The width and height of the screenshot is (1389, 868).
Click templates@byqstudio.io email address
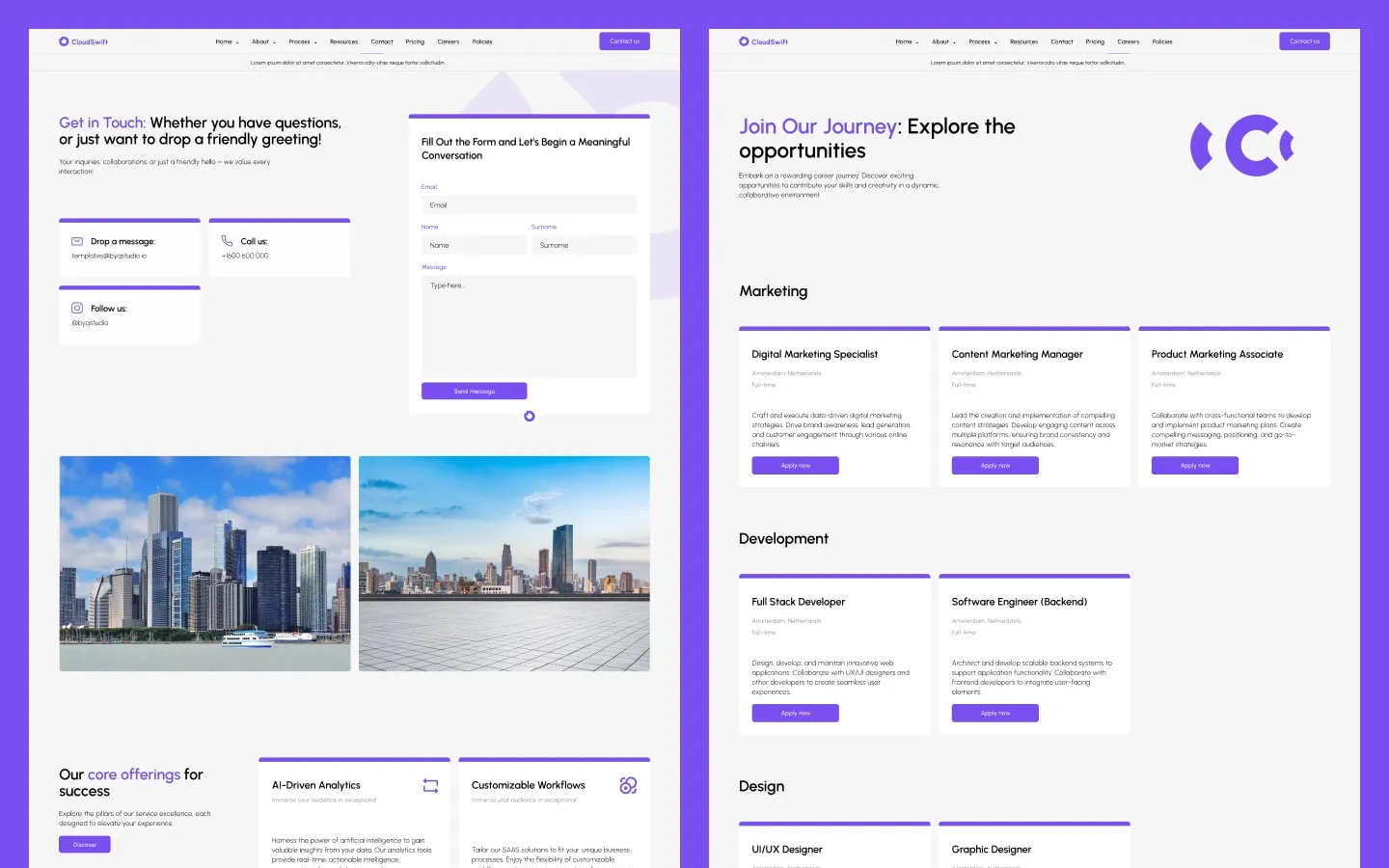point(109,256)
